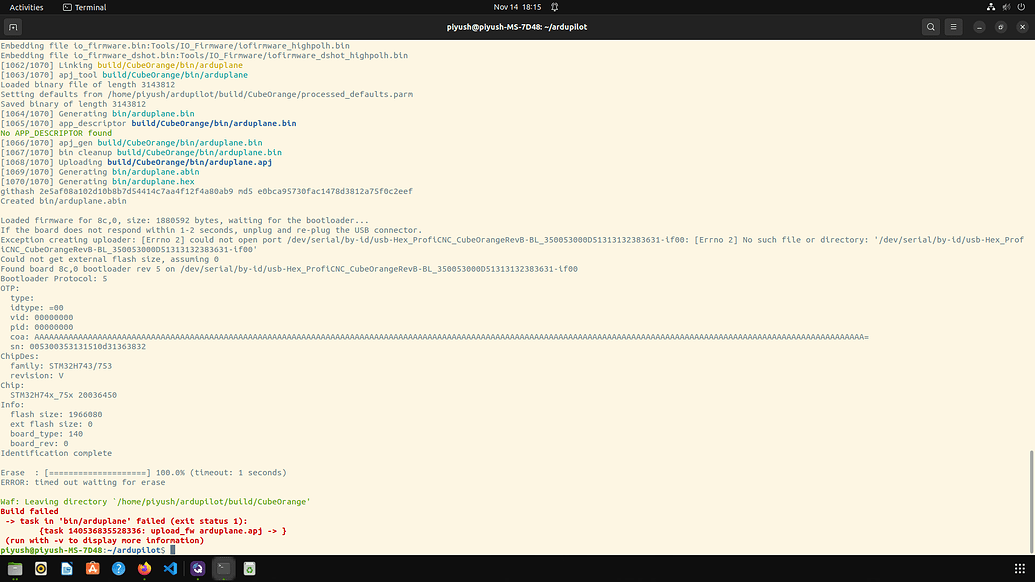Open the clock and calendar panel
This screenshot has height=582, width=1035.
pos(517,7)
